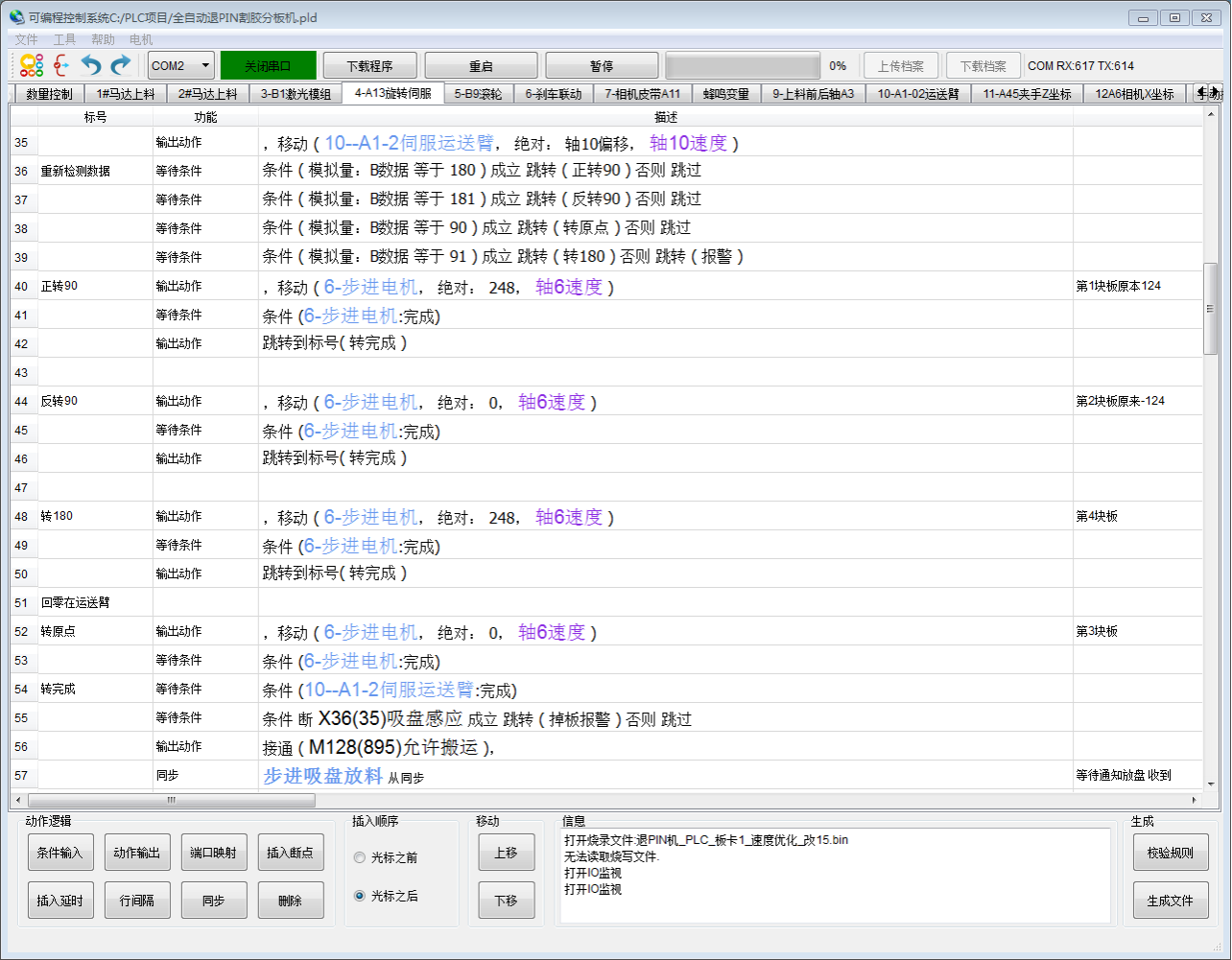
Task: Click the 删除 button
Action: click(290, 901)
